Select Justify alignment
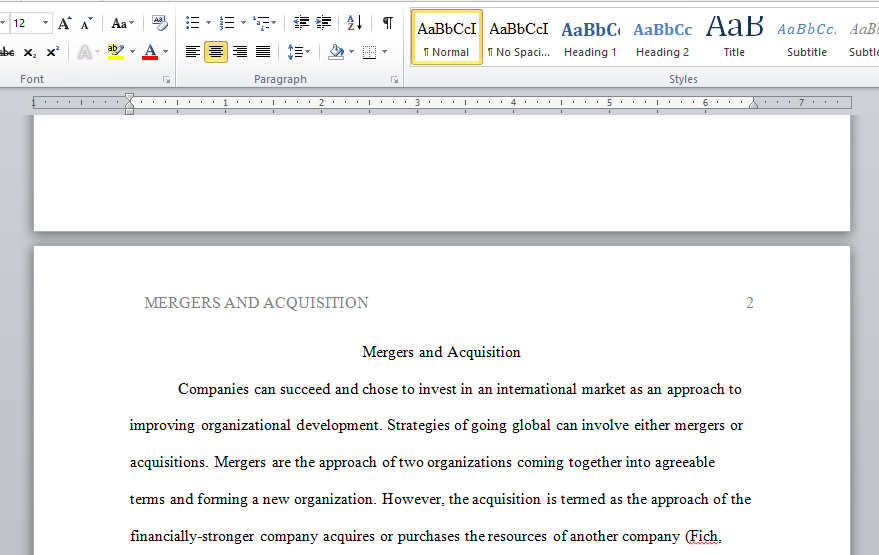Image resolution: width=879 pixels, height=555 pixels. pos(263,52)
